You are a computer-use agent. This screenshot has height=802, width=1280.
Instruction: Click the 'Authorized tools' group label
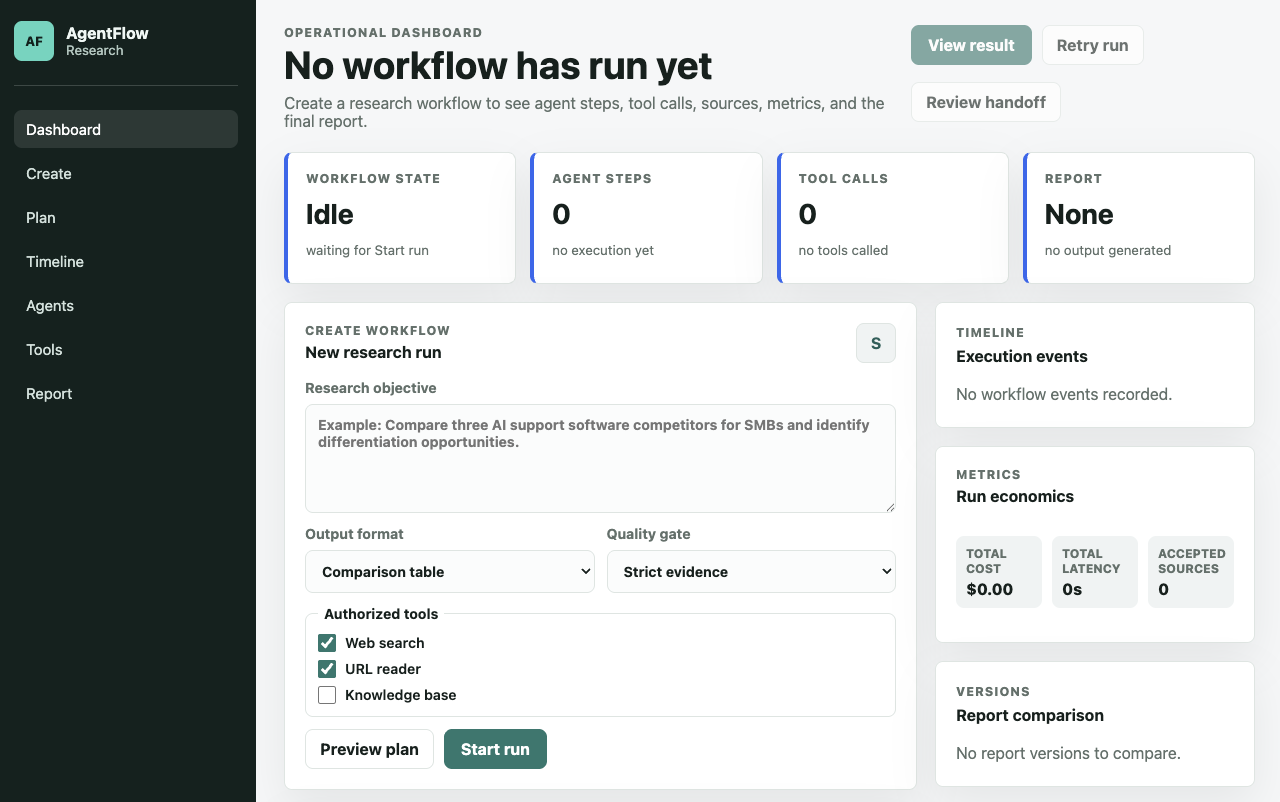(x=381, y=614)
